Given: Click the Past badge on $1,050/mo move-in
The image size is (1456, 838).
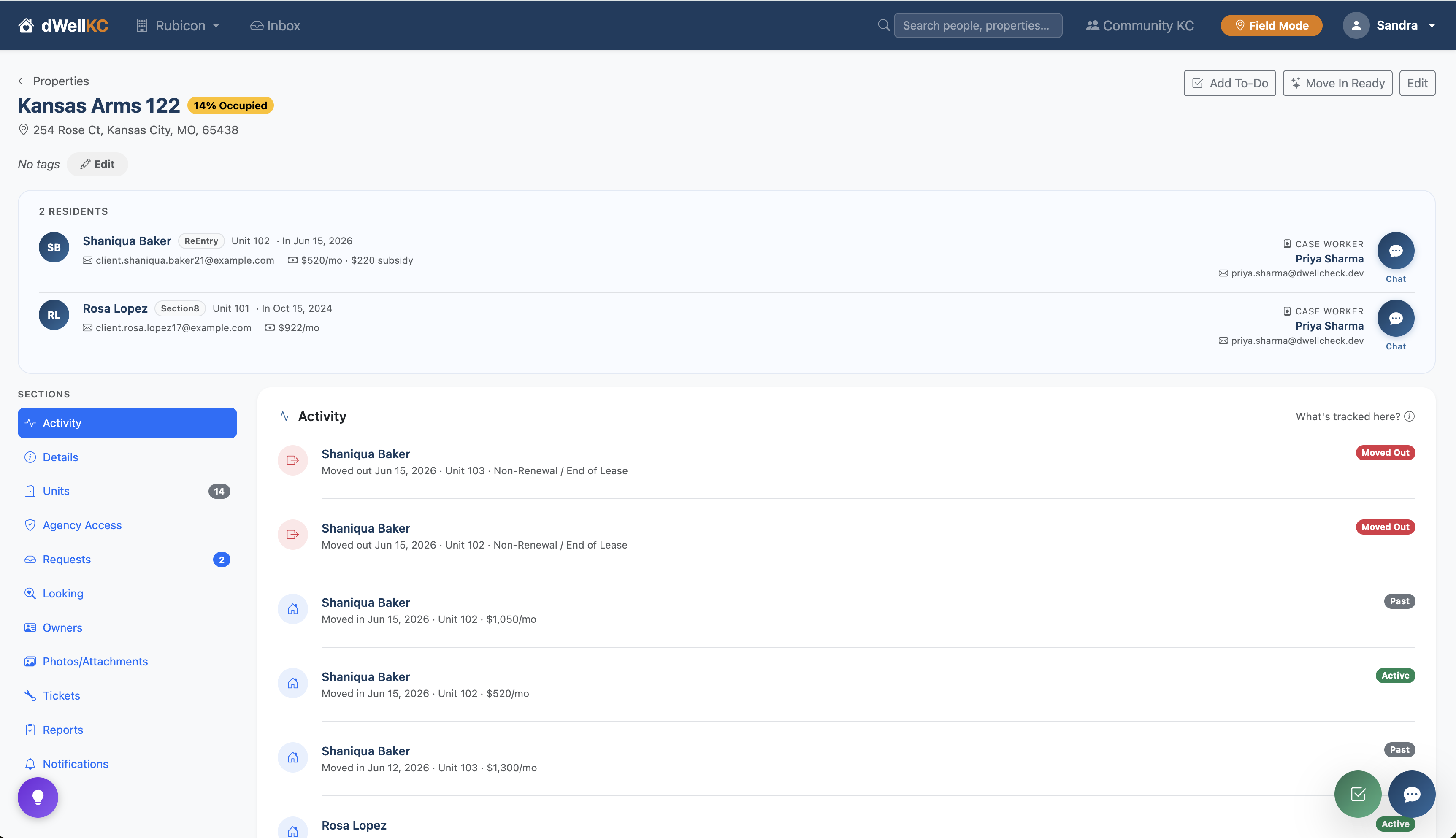Looking at the screenshot, I should (1399, 601).
